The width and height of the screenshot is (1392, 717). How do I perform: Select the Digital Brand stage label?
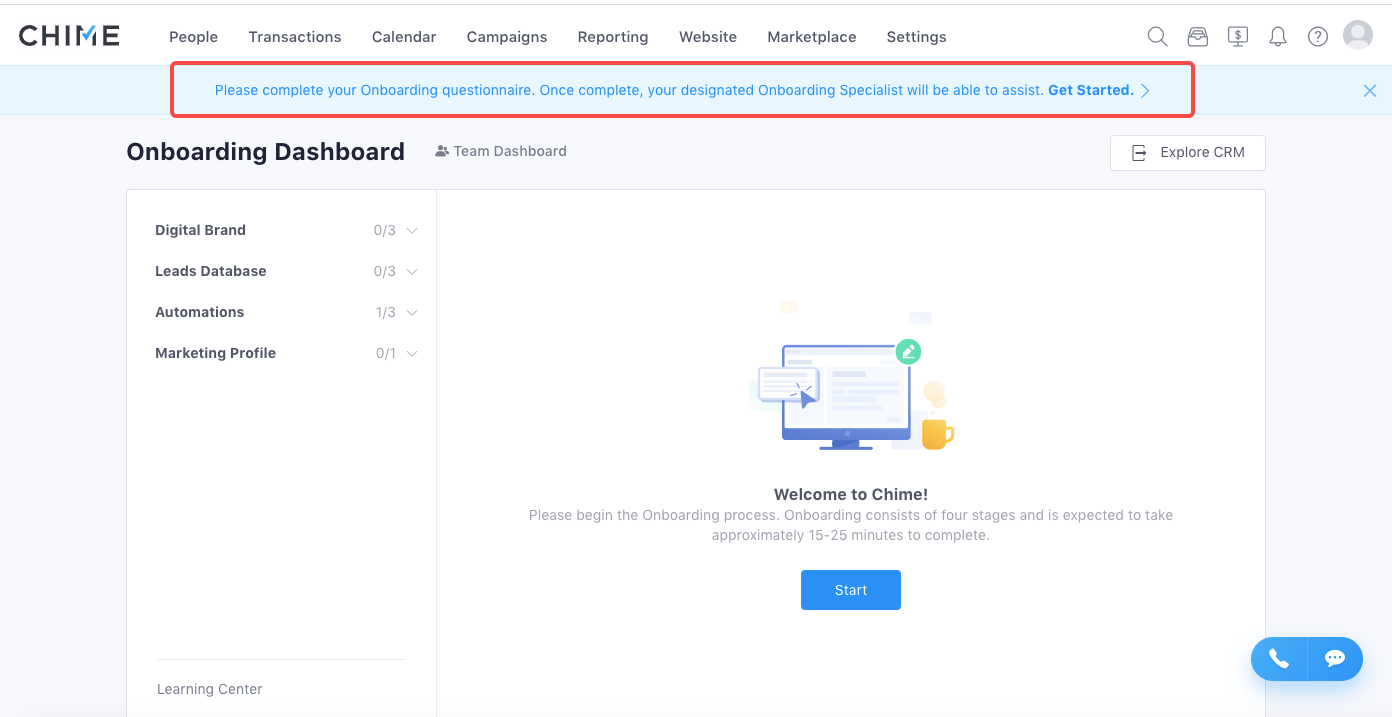[200, 230]
